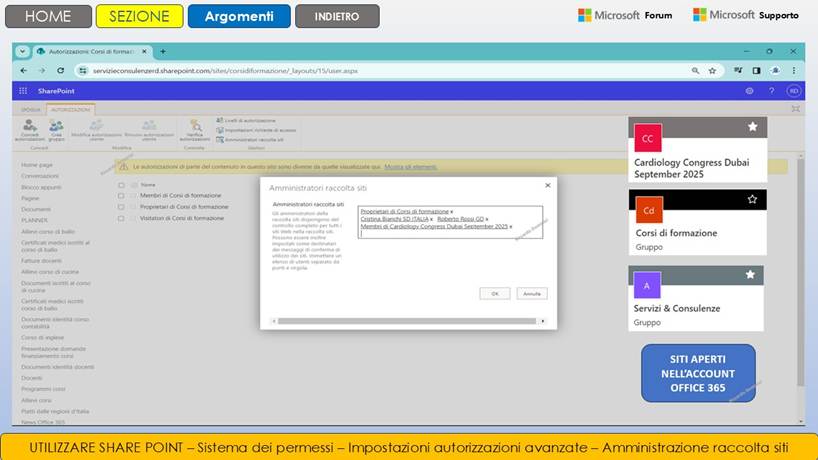Click the purple A Servizi & Consulenze tile
Screen dimensions: 818x460
[647, 285]
